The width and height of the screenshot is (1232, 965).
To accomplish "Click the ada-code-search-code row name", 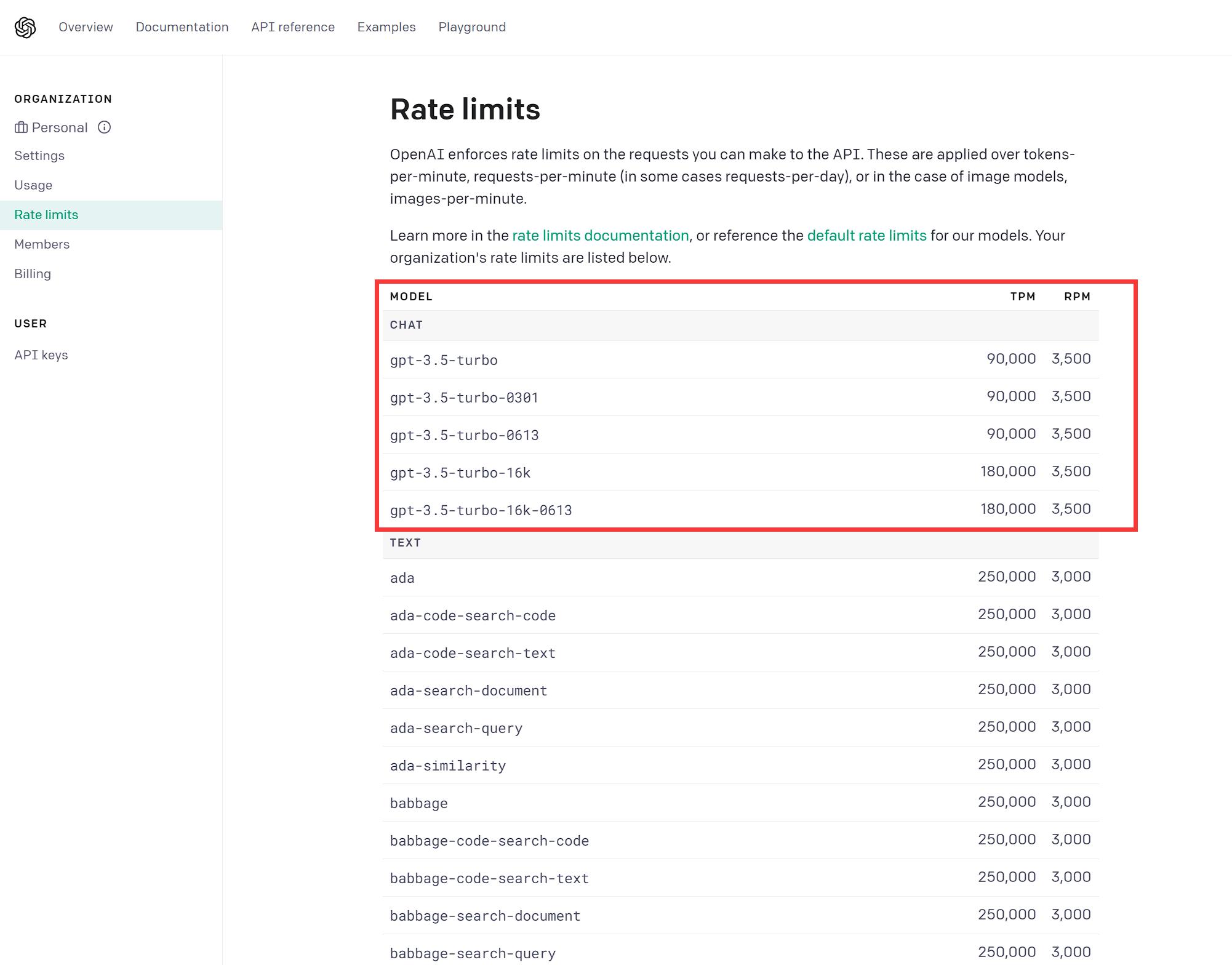I will click(473, 615).
